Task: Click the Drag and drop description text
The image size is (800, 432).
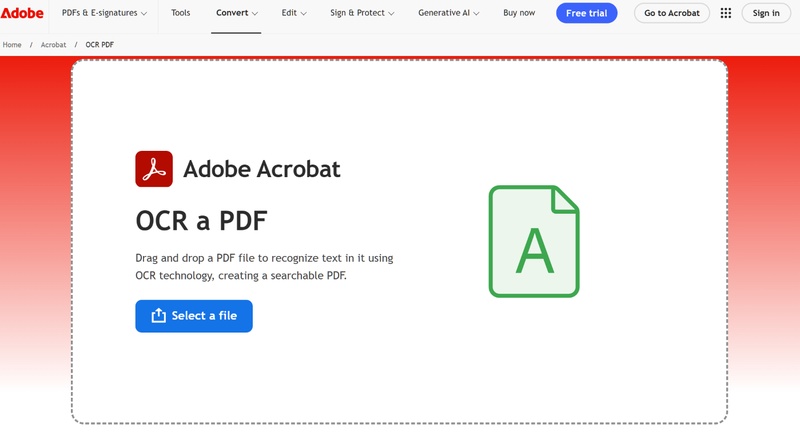Action: (264, 267)
